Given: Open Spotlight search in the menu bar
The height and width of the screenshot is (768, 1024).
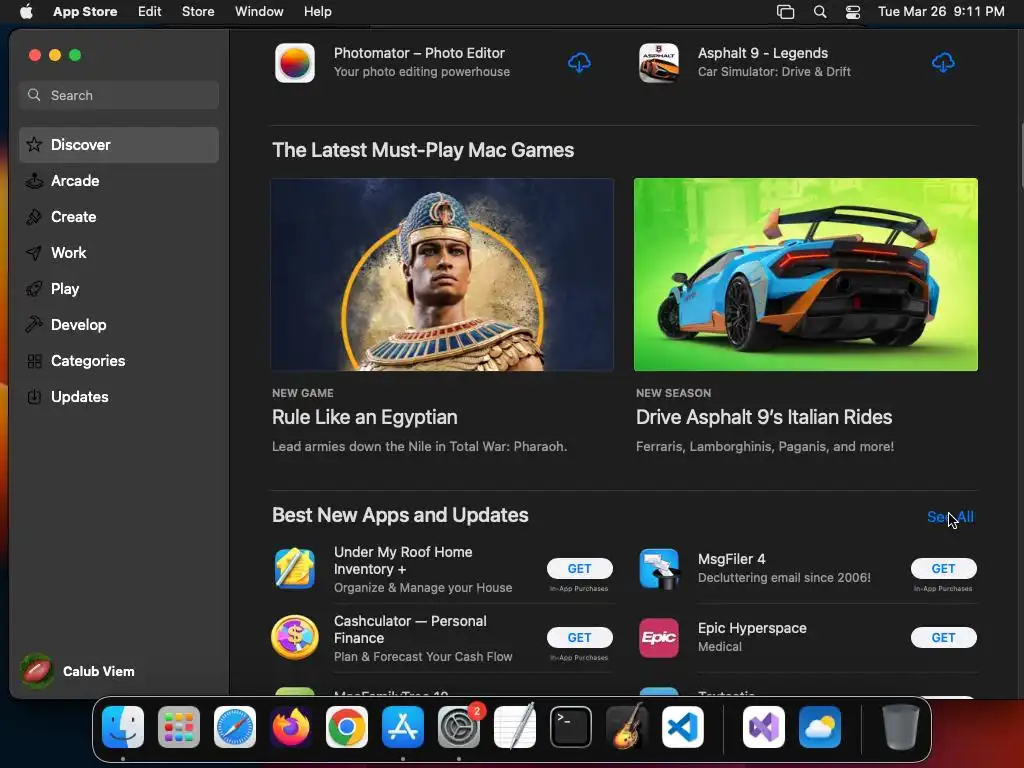Looking at the screenshot, I should (820, 12).
